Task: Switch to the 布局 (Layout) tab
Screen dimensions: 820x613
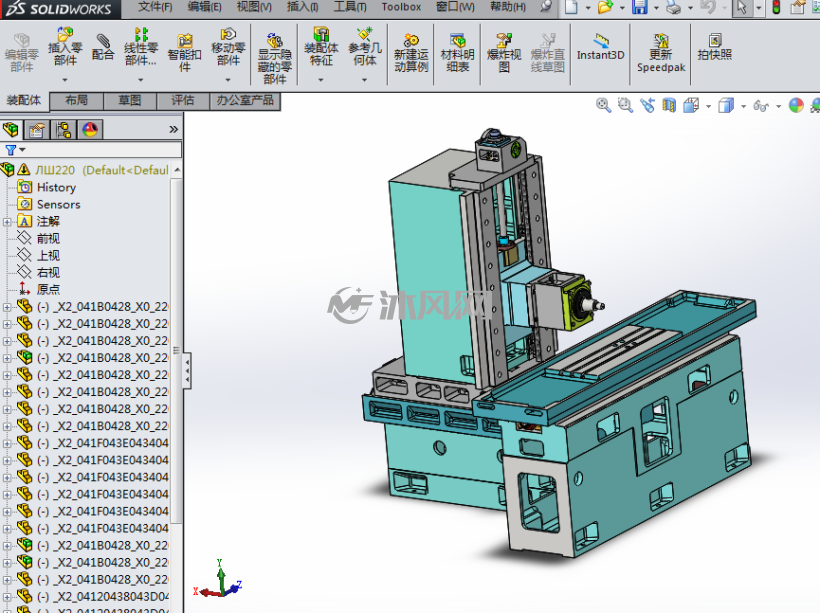Action: pyautogui.click(x=76, y=100)
